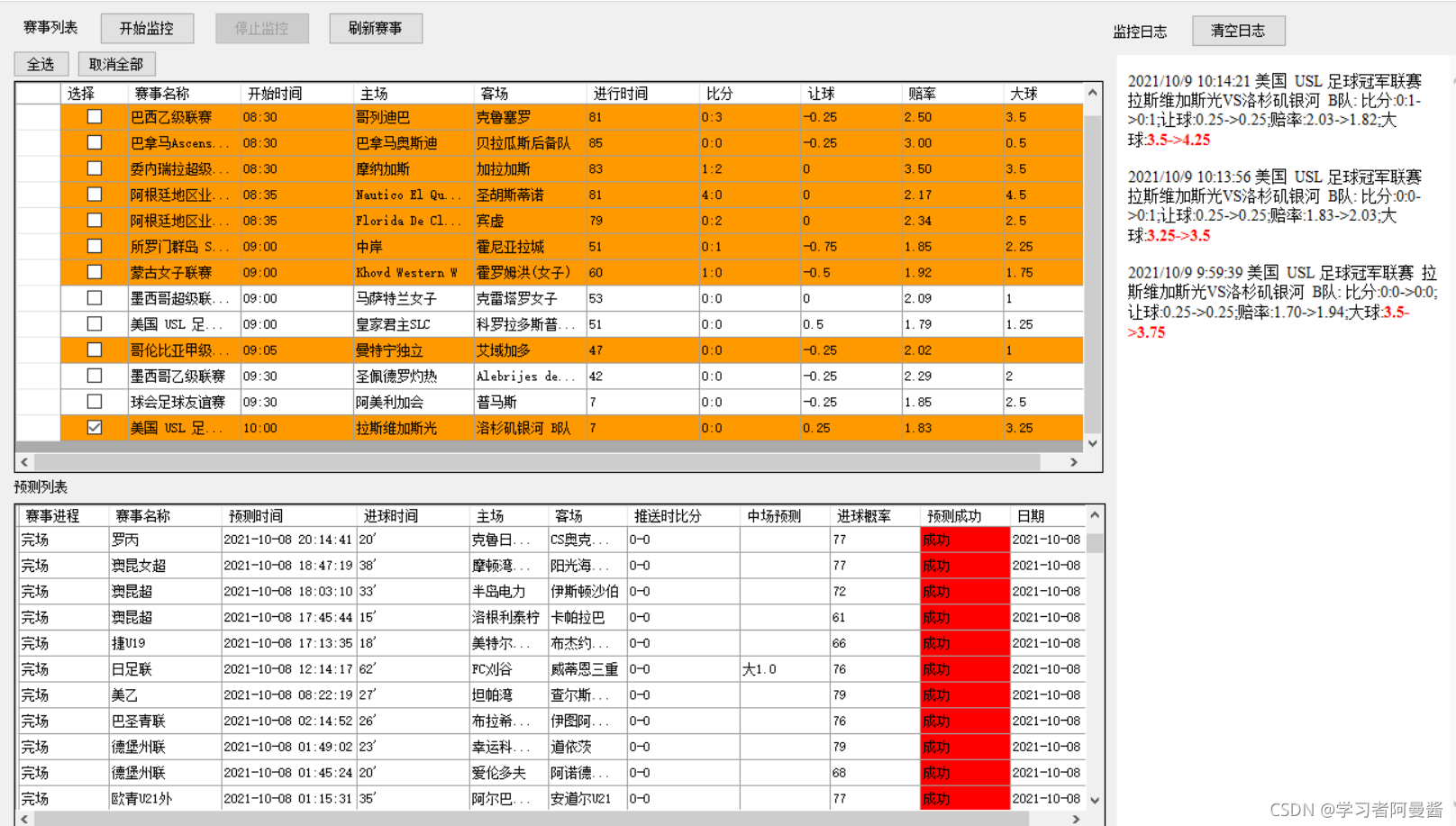Click the 预测成功 column header
The height and width of the screenshot is (826, 1456).
964,516
